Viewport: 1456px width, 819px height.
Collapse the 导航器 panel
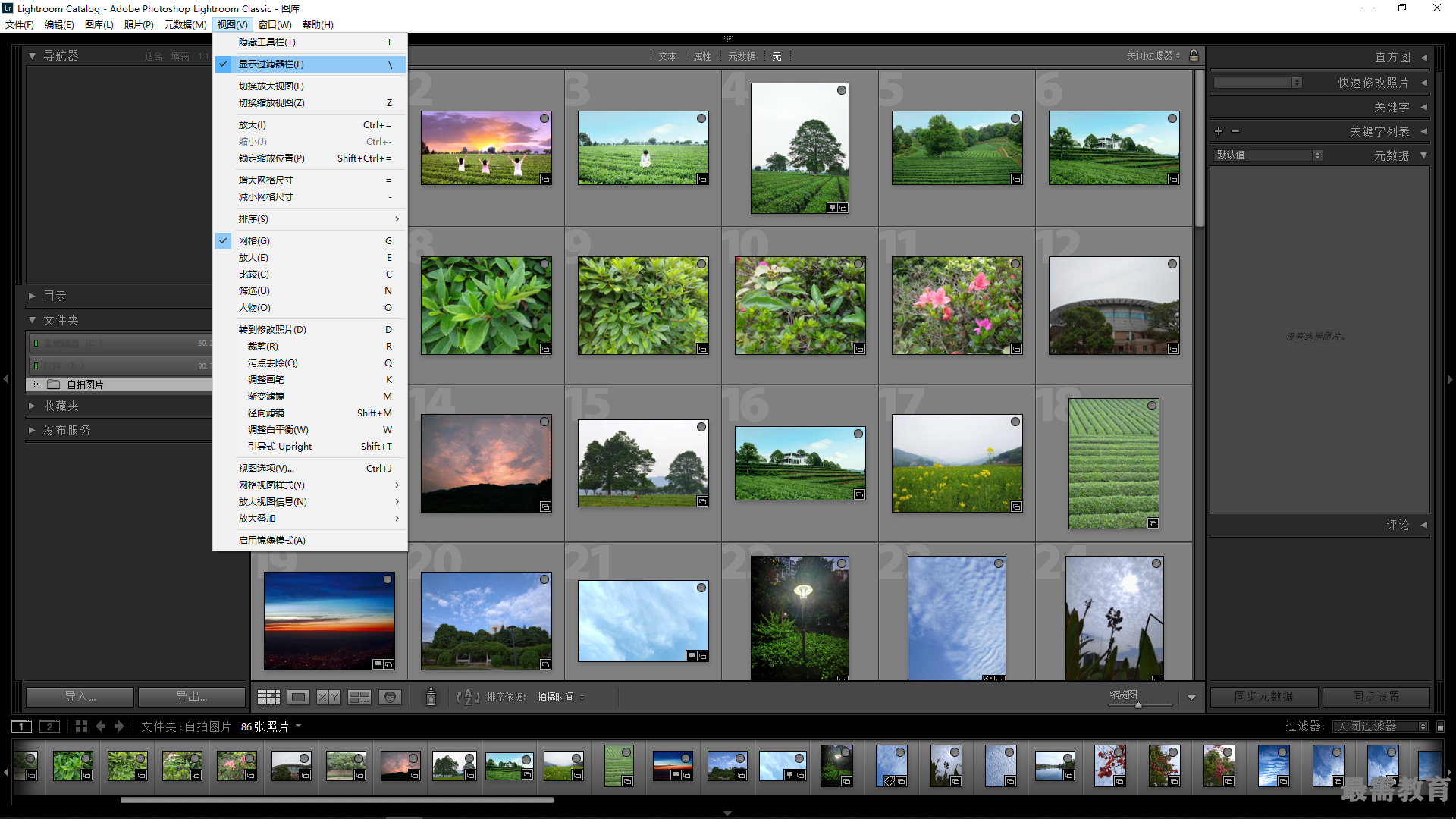[32, 55]
